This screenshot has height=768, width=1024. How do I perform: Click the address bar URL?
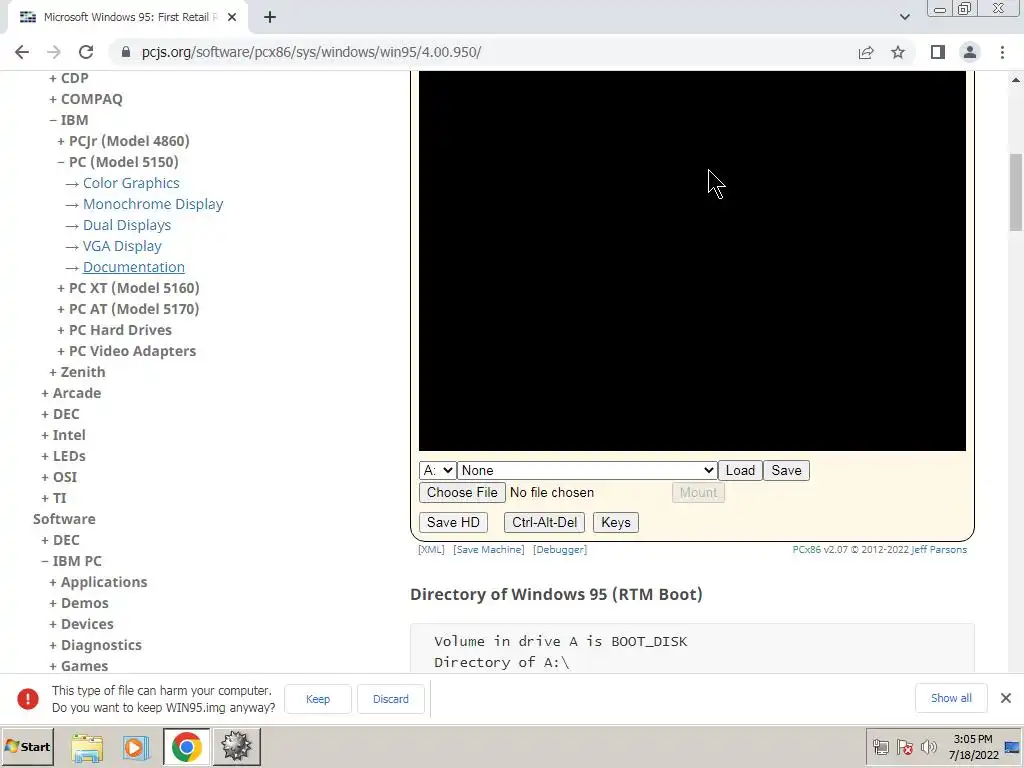coord(312,52)
